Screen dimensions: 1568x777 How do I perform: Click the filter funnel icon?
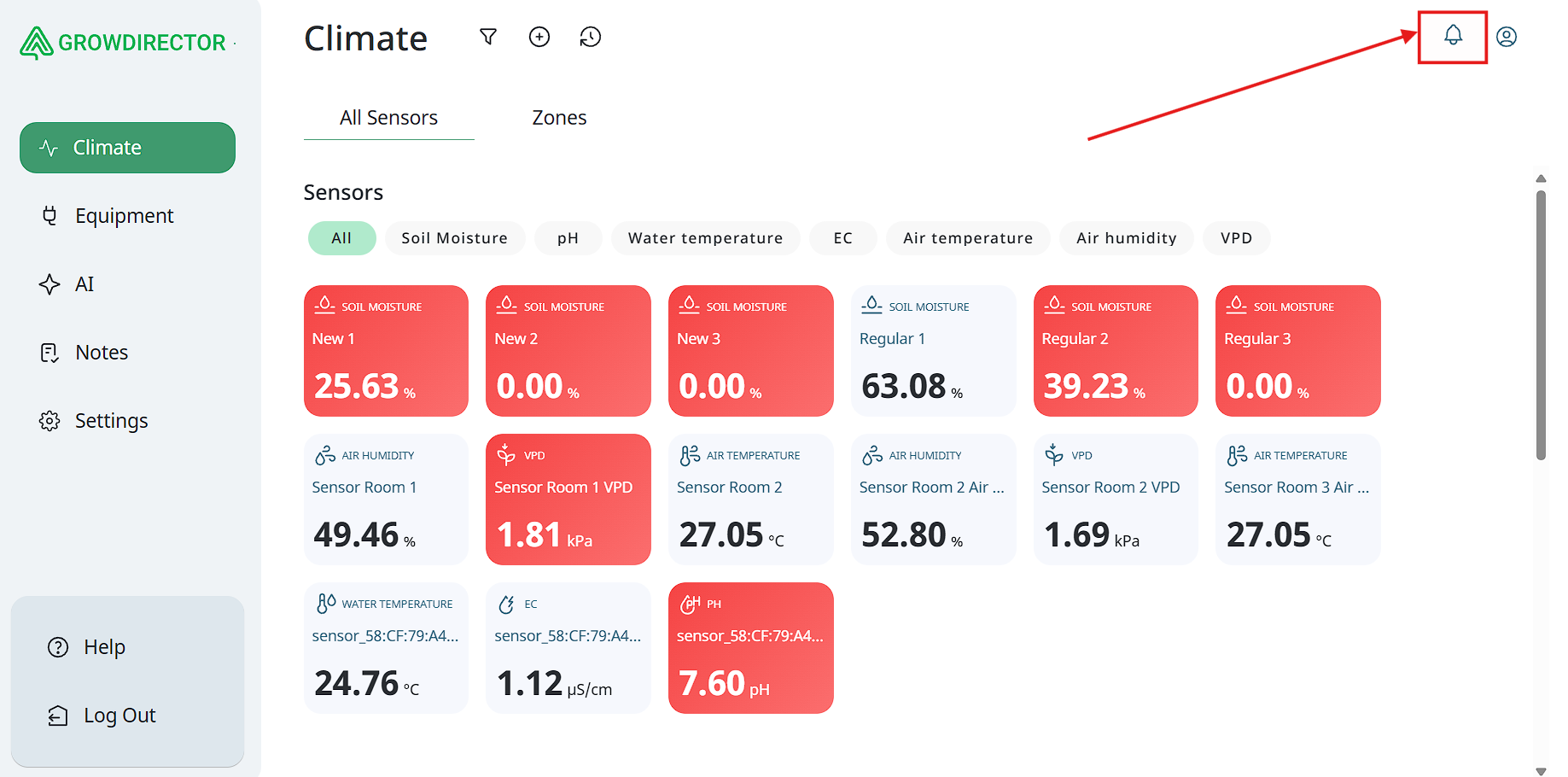(488, 37)
